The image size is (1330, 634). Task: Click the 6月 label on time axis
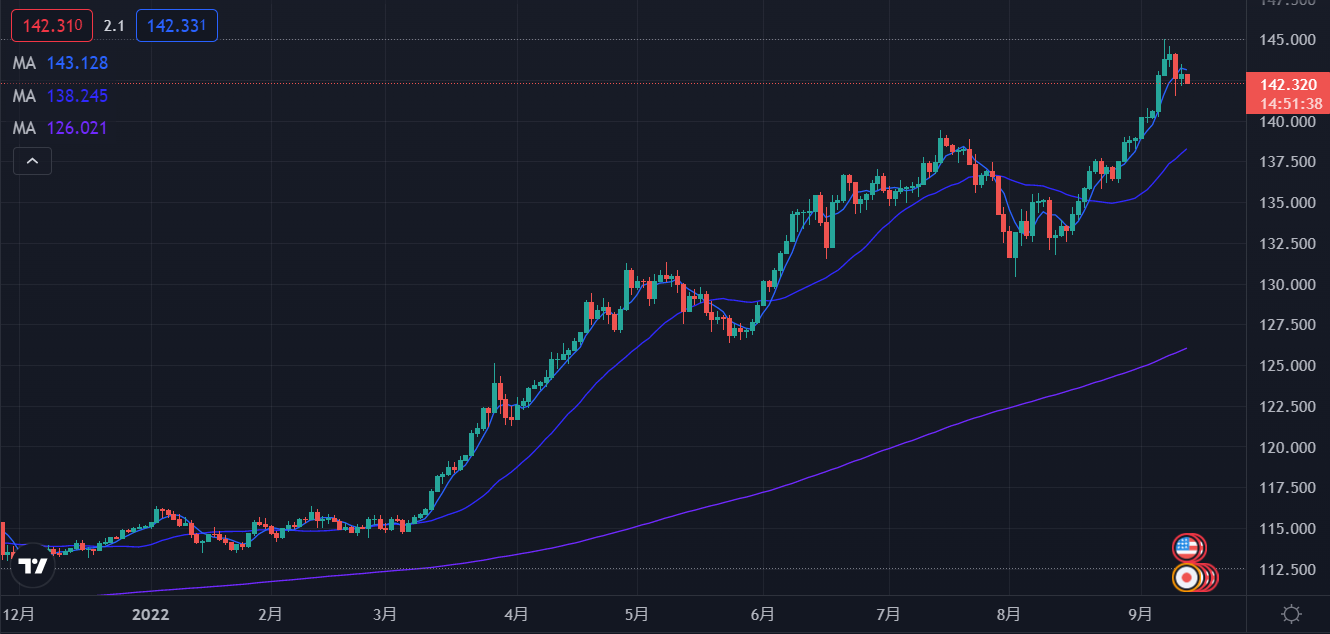[763, 613]
